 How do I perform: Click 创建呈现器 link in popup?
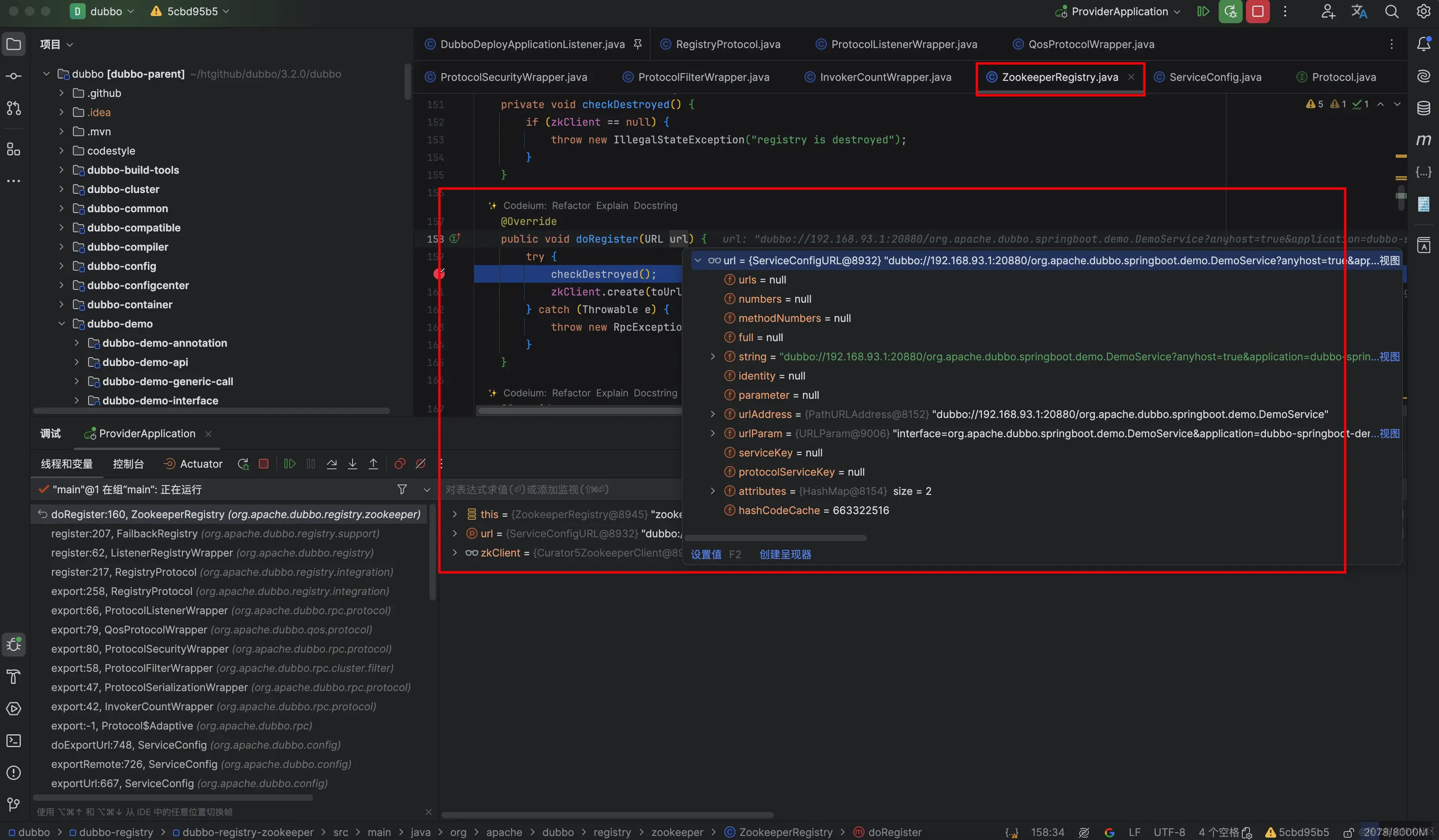(x=785, y=555)
